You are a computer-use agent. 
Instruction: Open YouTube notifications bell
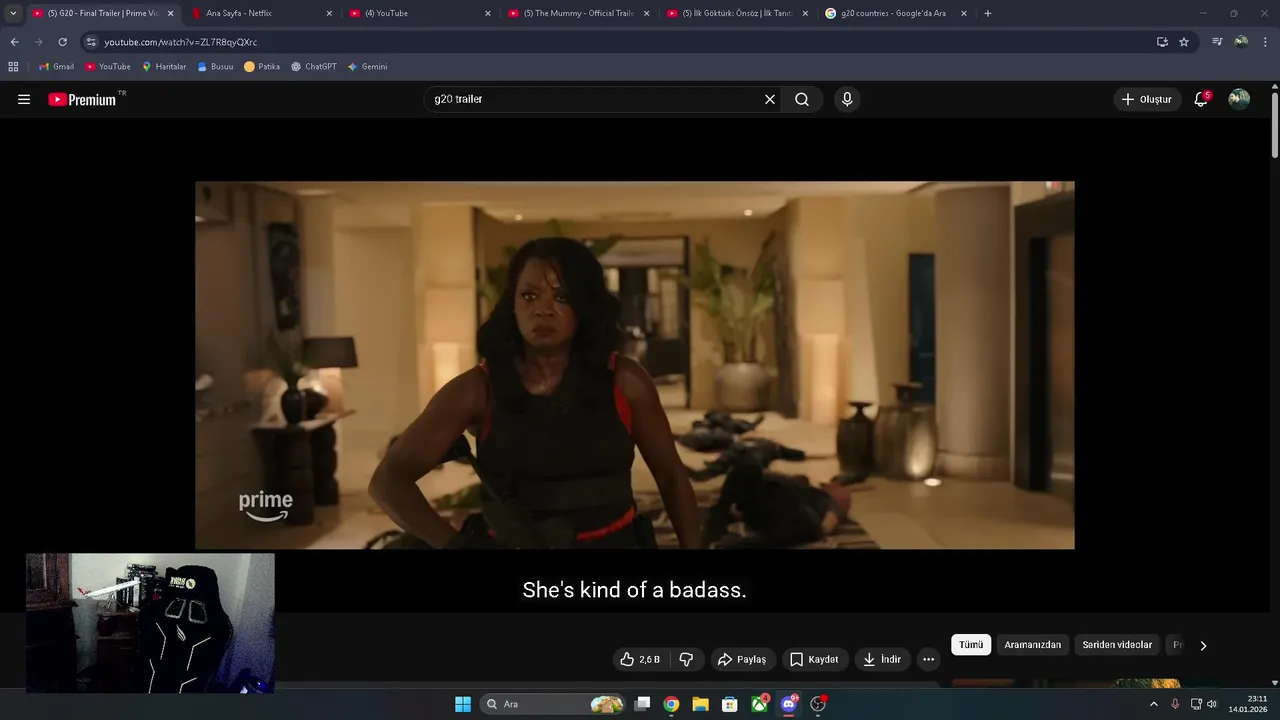[x=1201, y=99]
